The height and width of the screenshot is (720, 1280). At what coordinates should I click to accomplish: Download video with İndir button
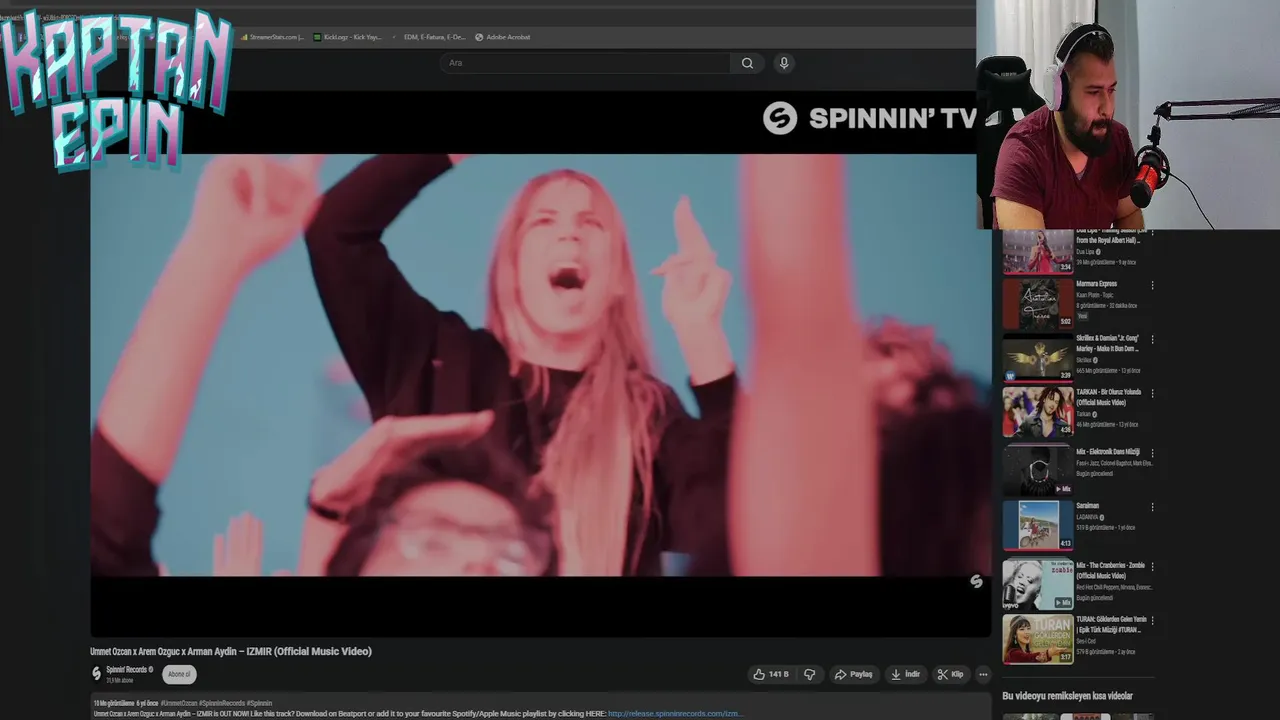[x=905, y=674]
